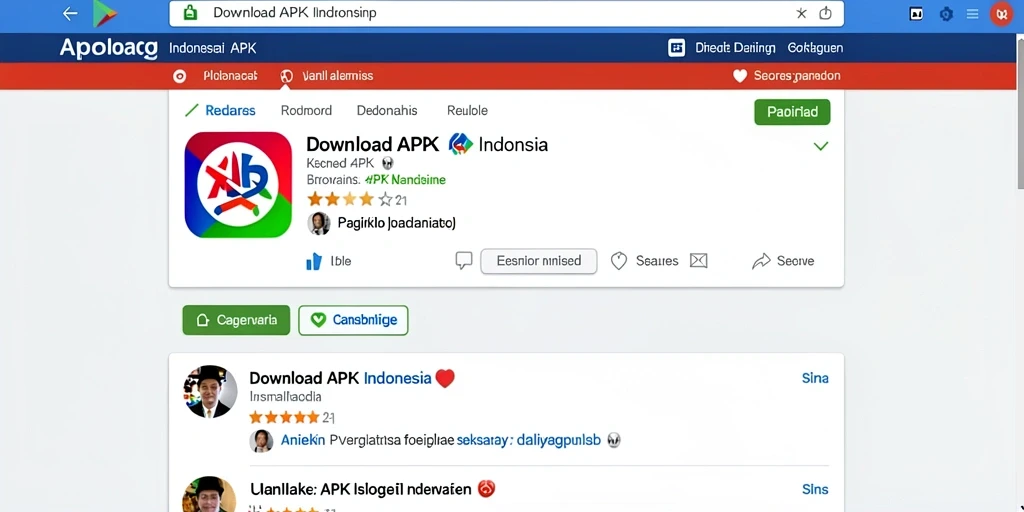Click the 'Seares' label
Image resolution: width=1024 pixels, height=512 pixels.
coord(657,261)
